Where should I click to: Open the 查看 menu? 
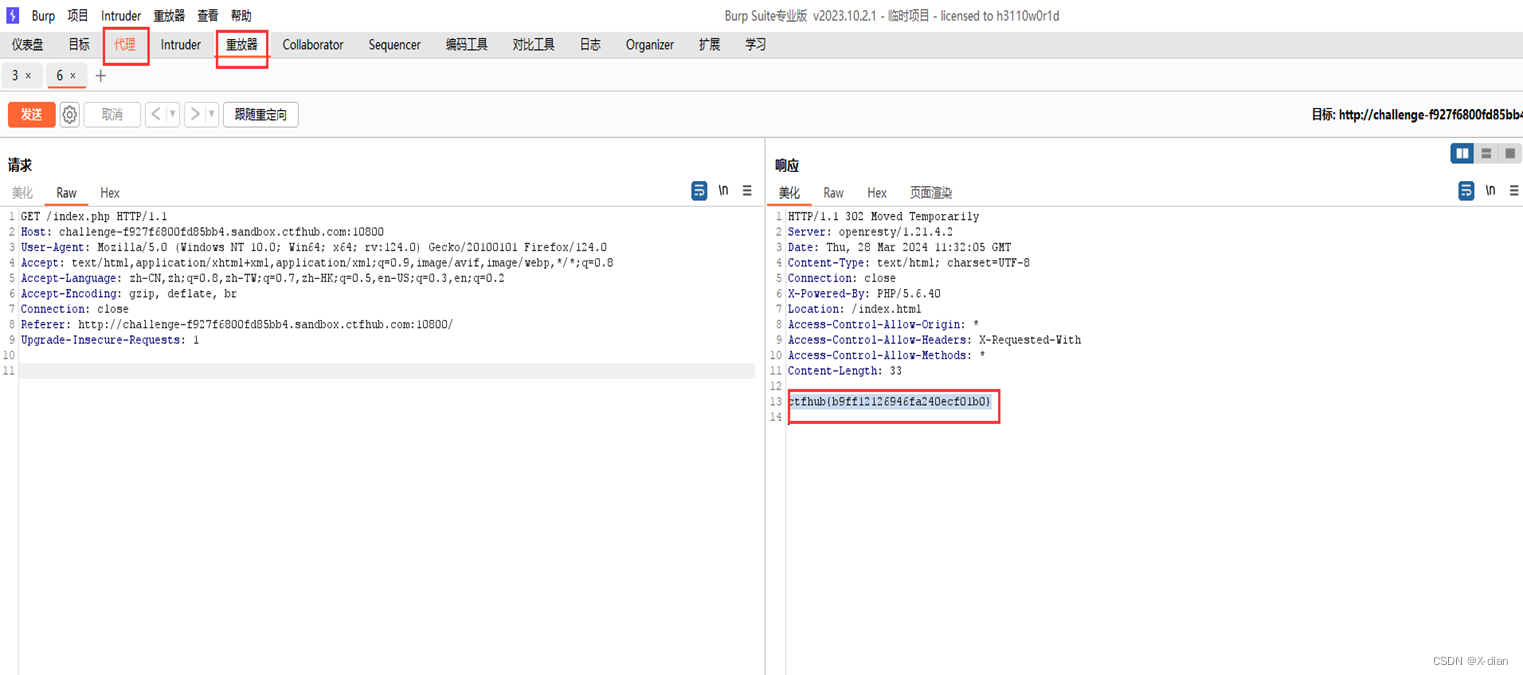206,15
